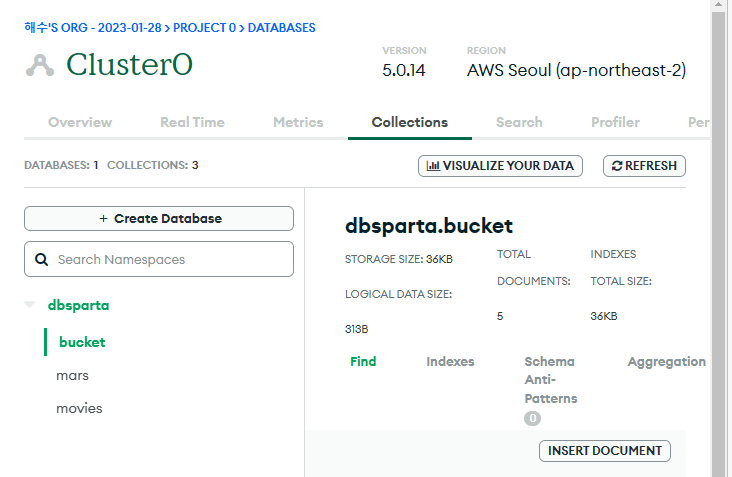The image size is (732, 477).
Task: Open the Find sub-tab
Action: point(363,362)
